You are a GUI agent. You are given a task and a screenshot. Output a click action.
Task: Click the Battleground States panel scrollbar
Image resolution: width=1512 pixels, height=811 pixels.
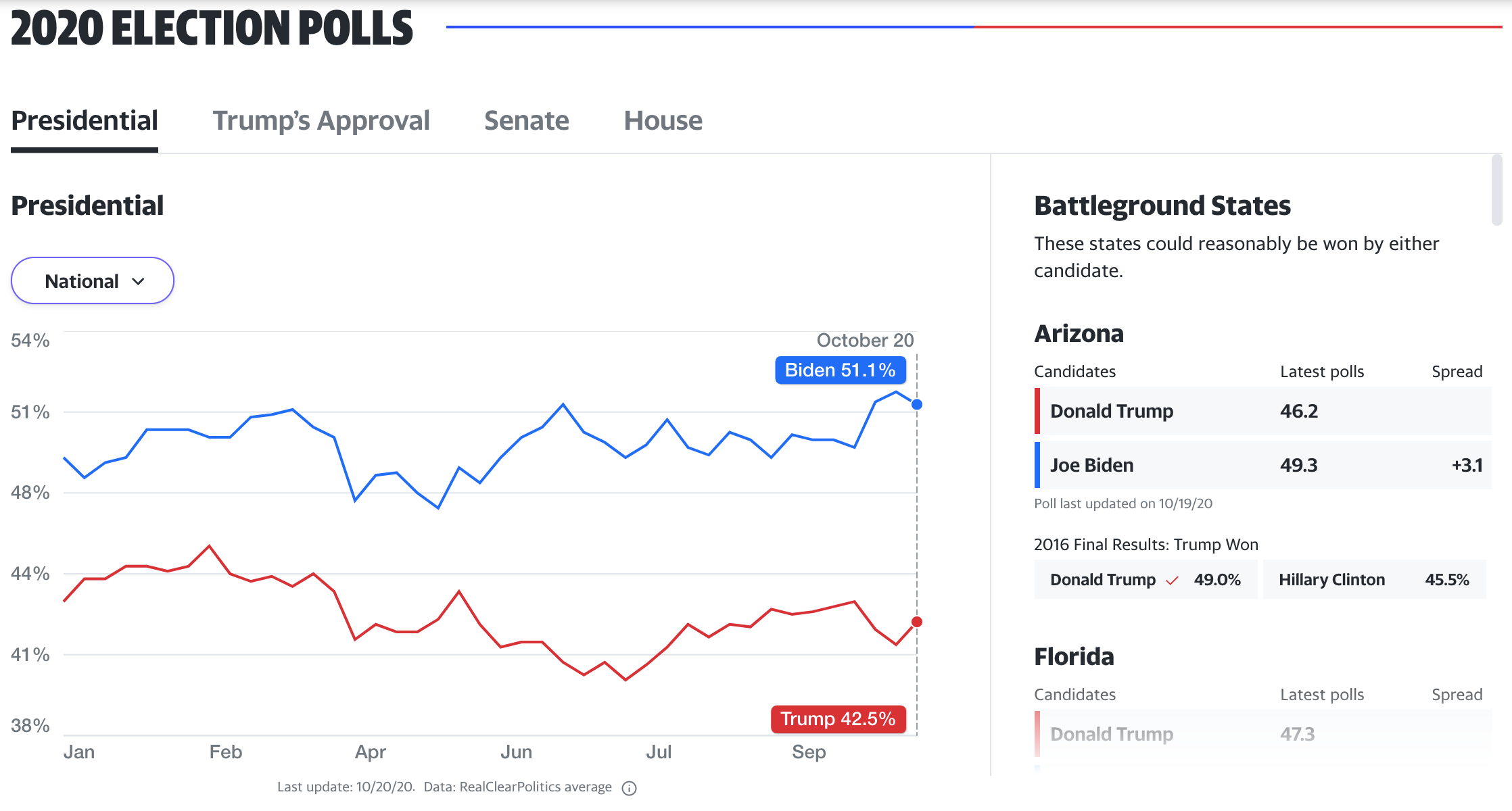1496,191
